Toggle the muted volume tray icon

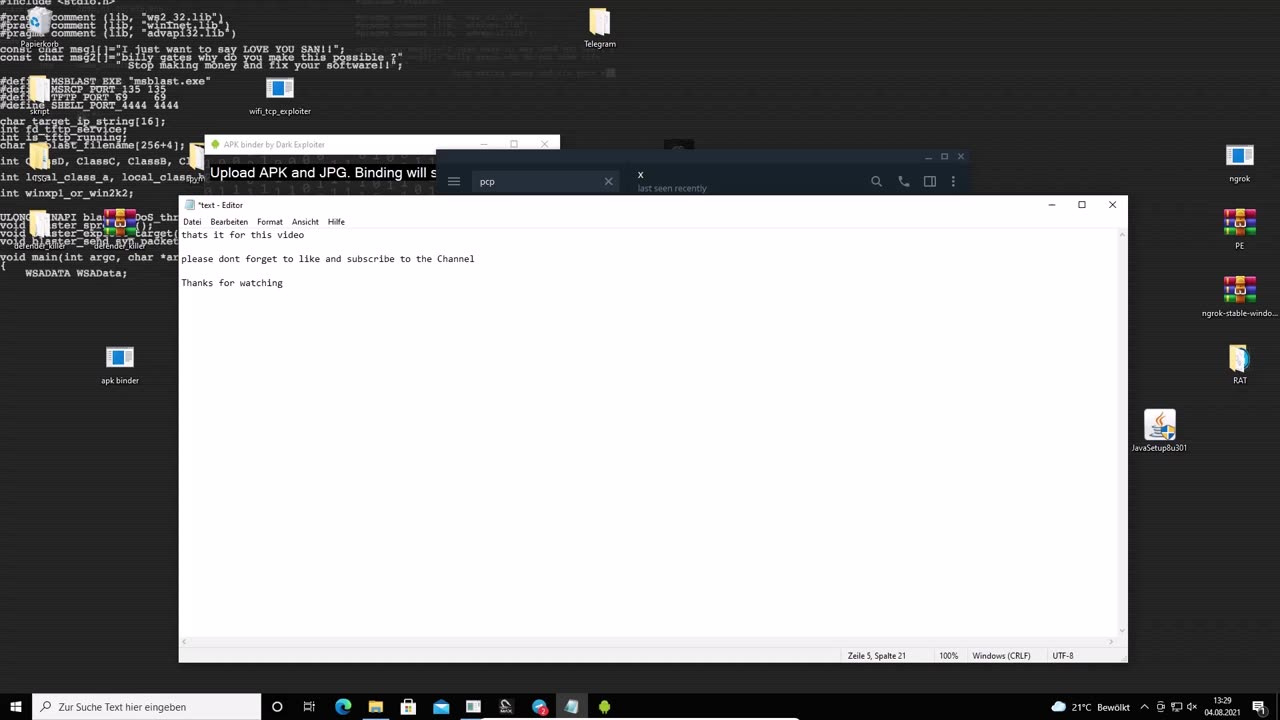coord(1192,707)
